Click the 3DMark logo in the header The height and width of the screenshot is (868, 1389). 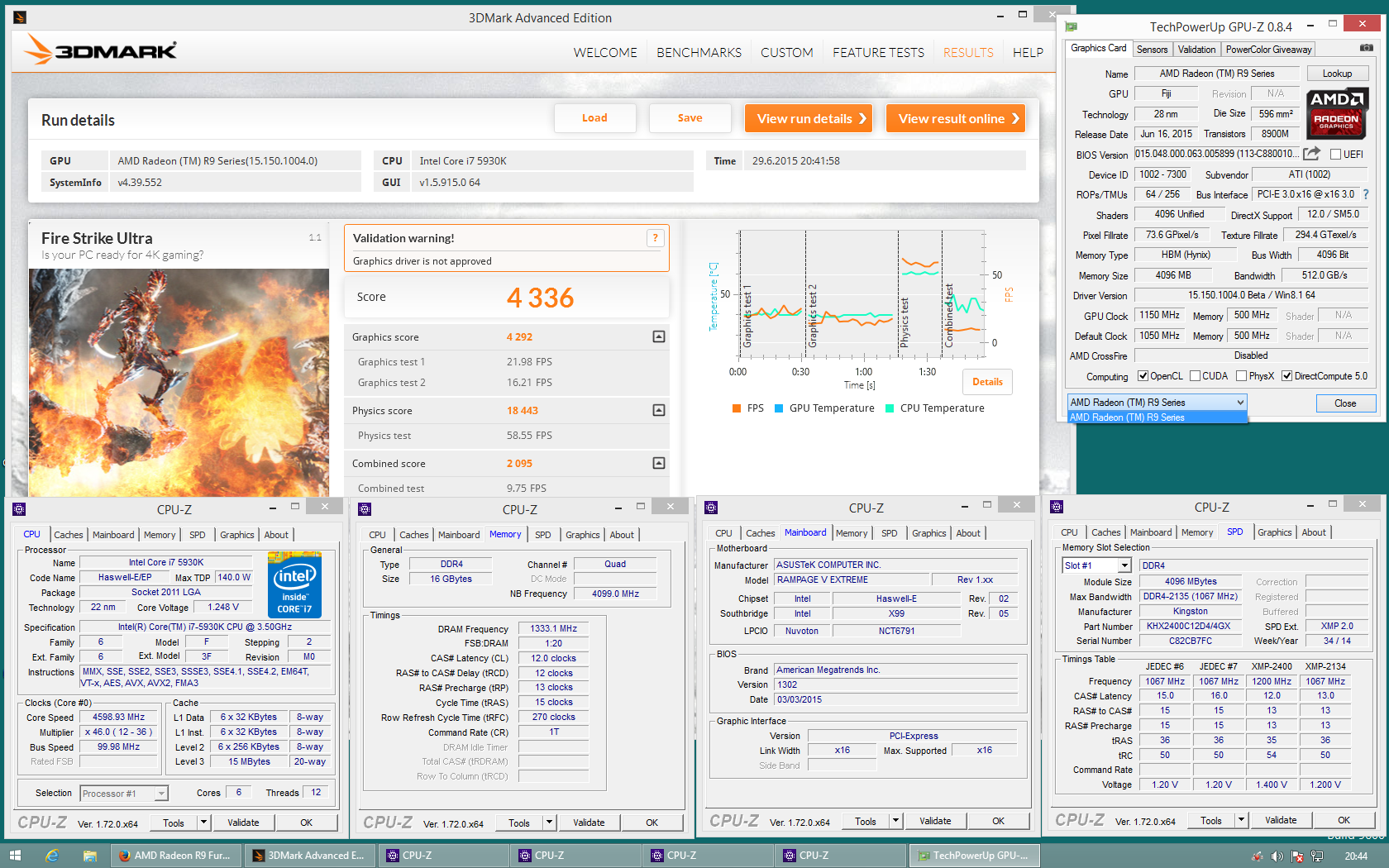point(101,50)
